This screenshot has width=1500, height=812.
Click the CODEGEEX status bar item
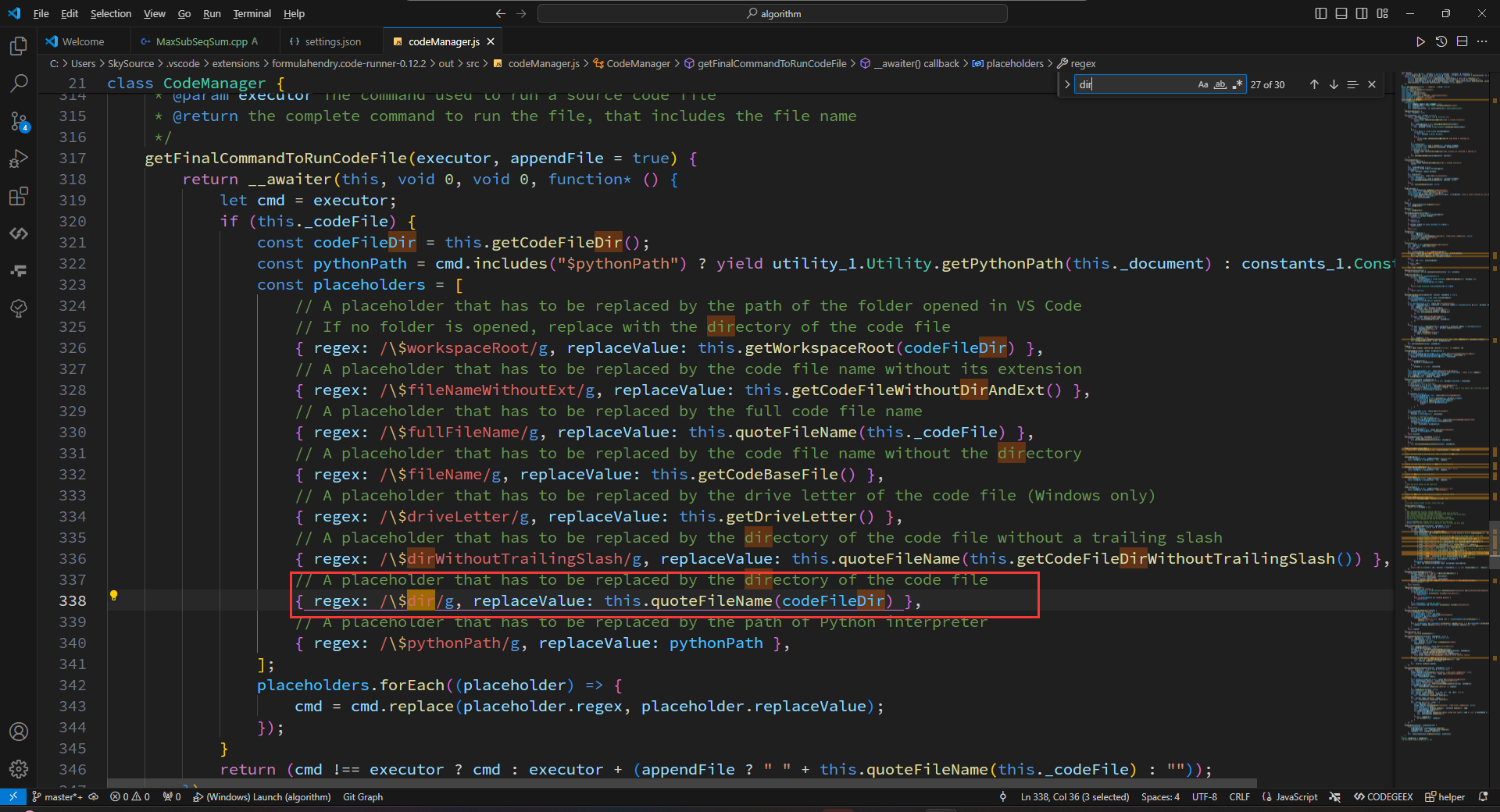[1383, 797]
